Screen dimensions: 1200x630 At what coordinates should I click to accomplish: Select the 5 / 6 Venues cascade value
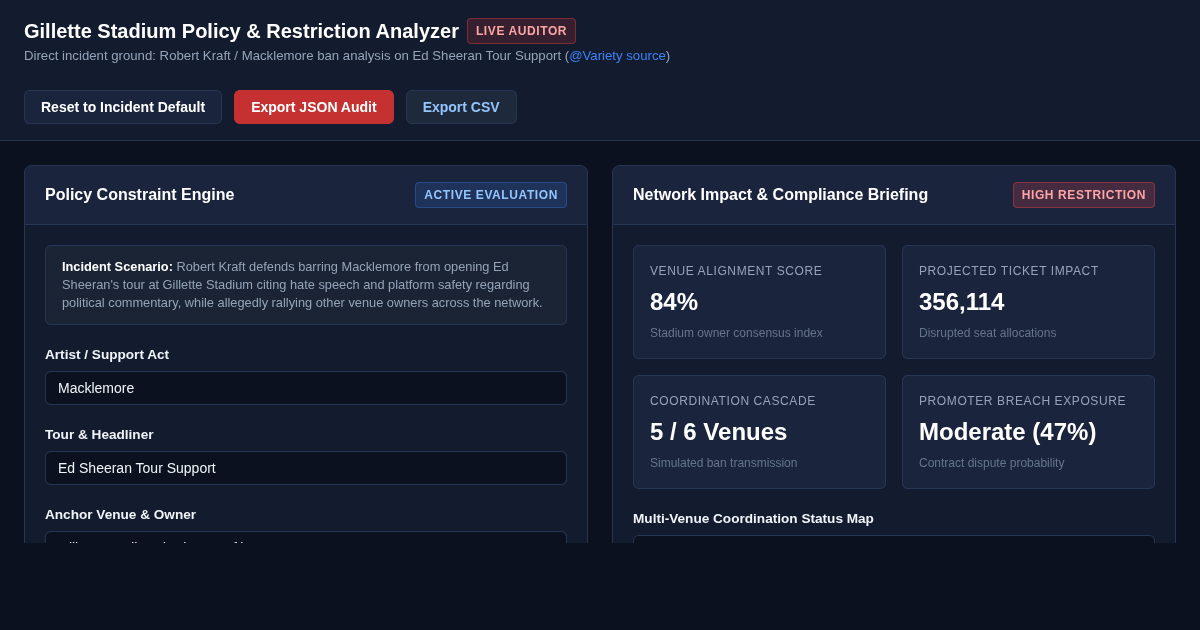tap(718, 432)
